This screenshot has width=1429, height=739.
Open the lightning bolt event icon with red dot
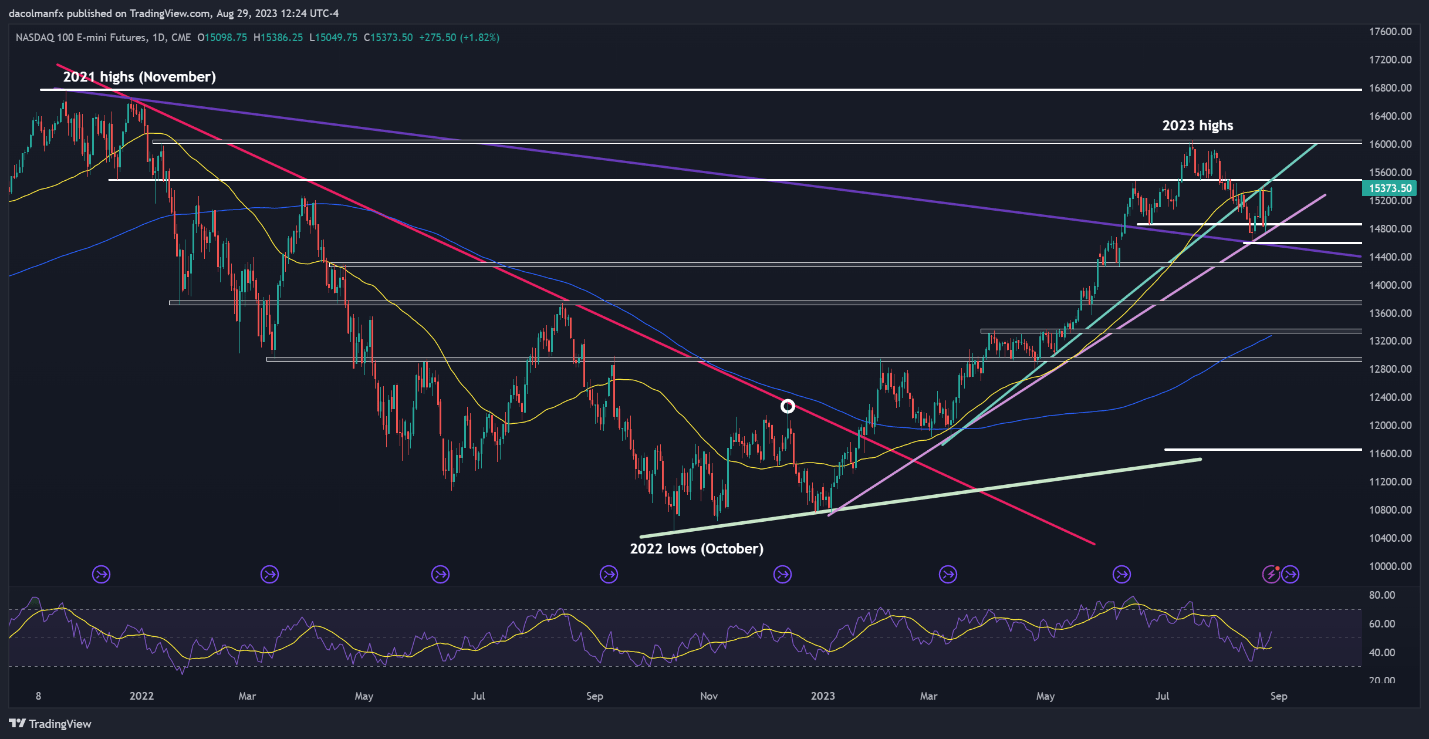pos(1272,574)
